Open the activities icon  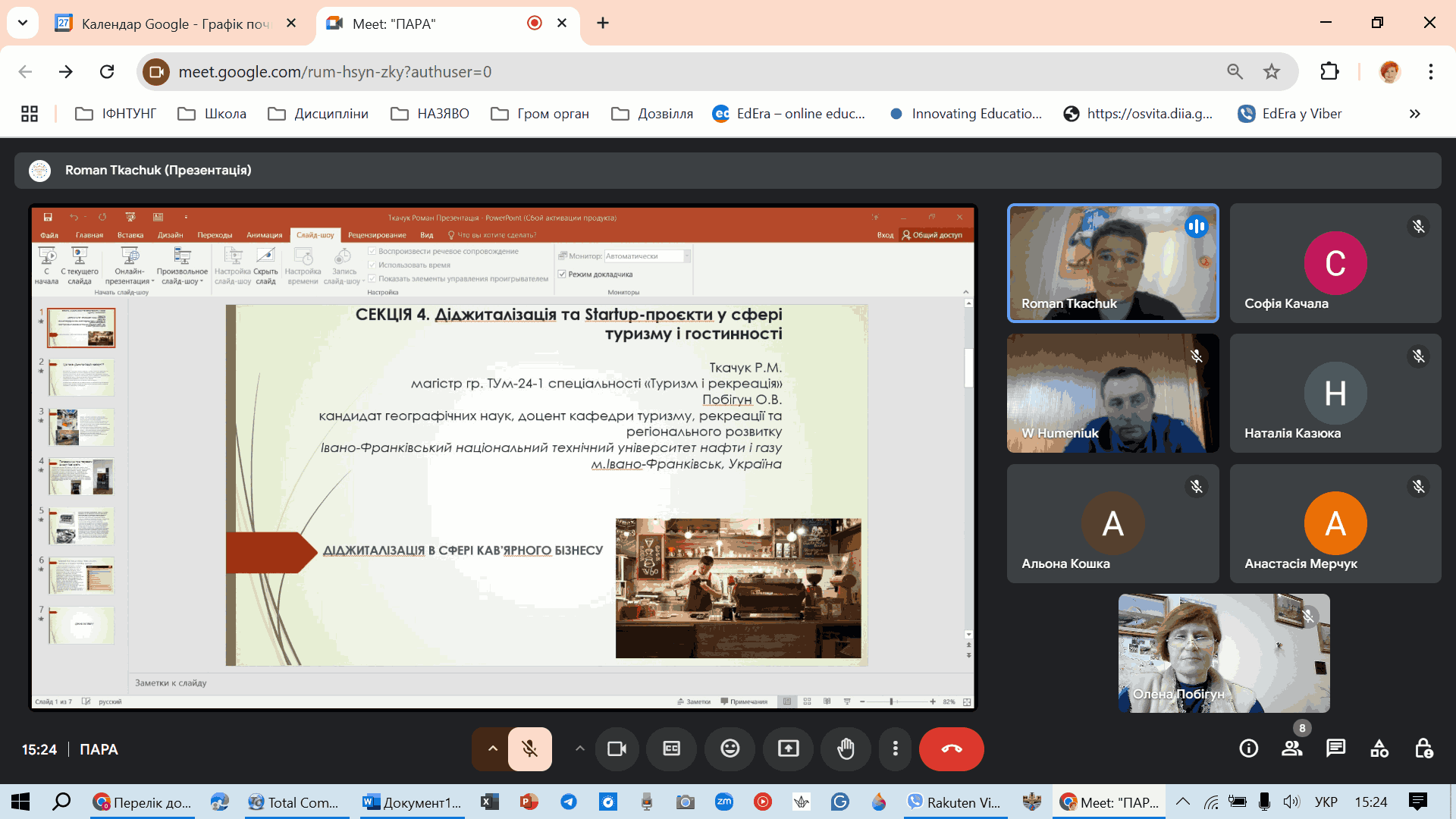coord(1379,749)
